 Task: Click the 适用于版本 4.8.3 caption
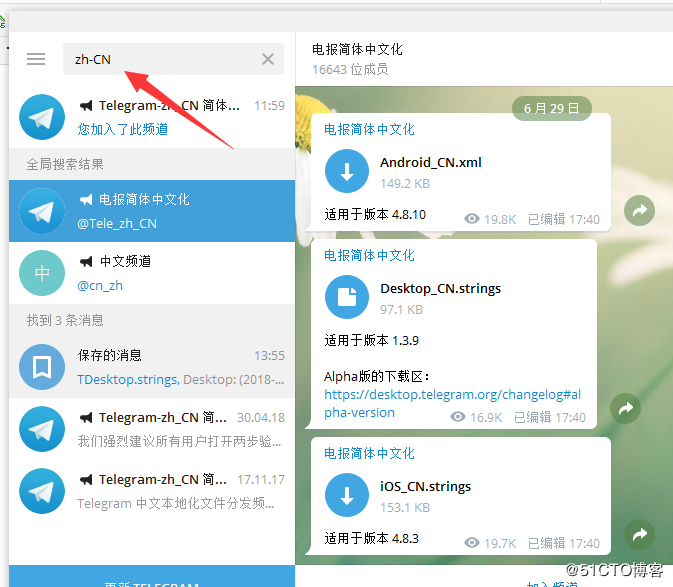tap(372, 538)
